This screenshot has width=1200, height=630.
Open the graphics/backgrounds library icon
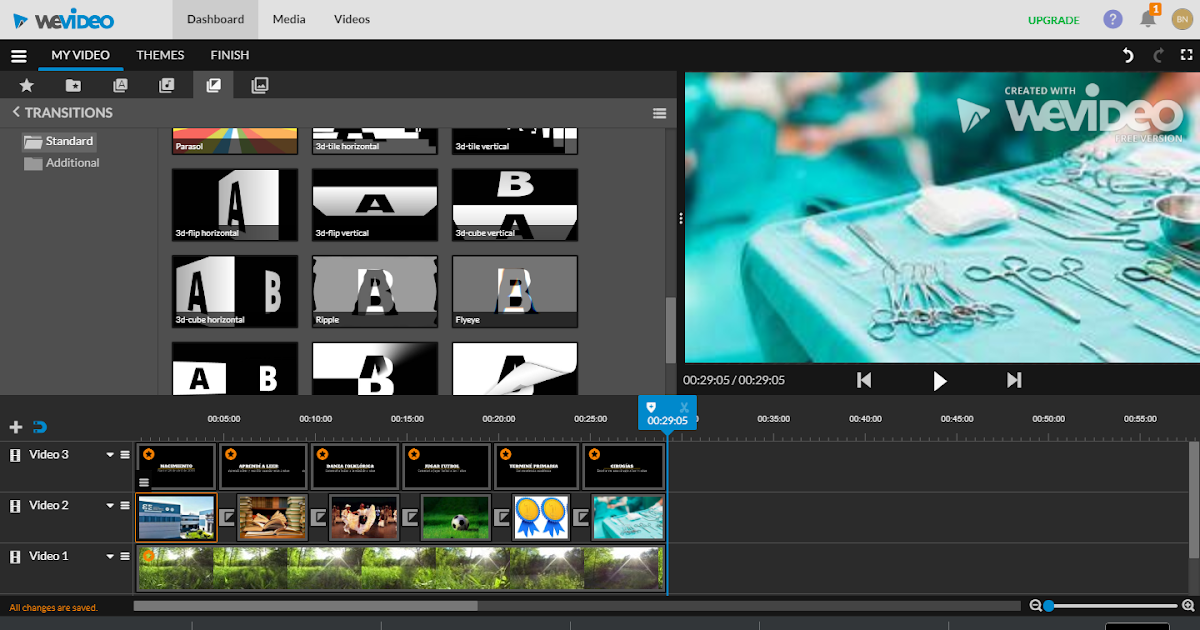pyautogui.click(x=259, y=86)
